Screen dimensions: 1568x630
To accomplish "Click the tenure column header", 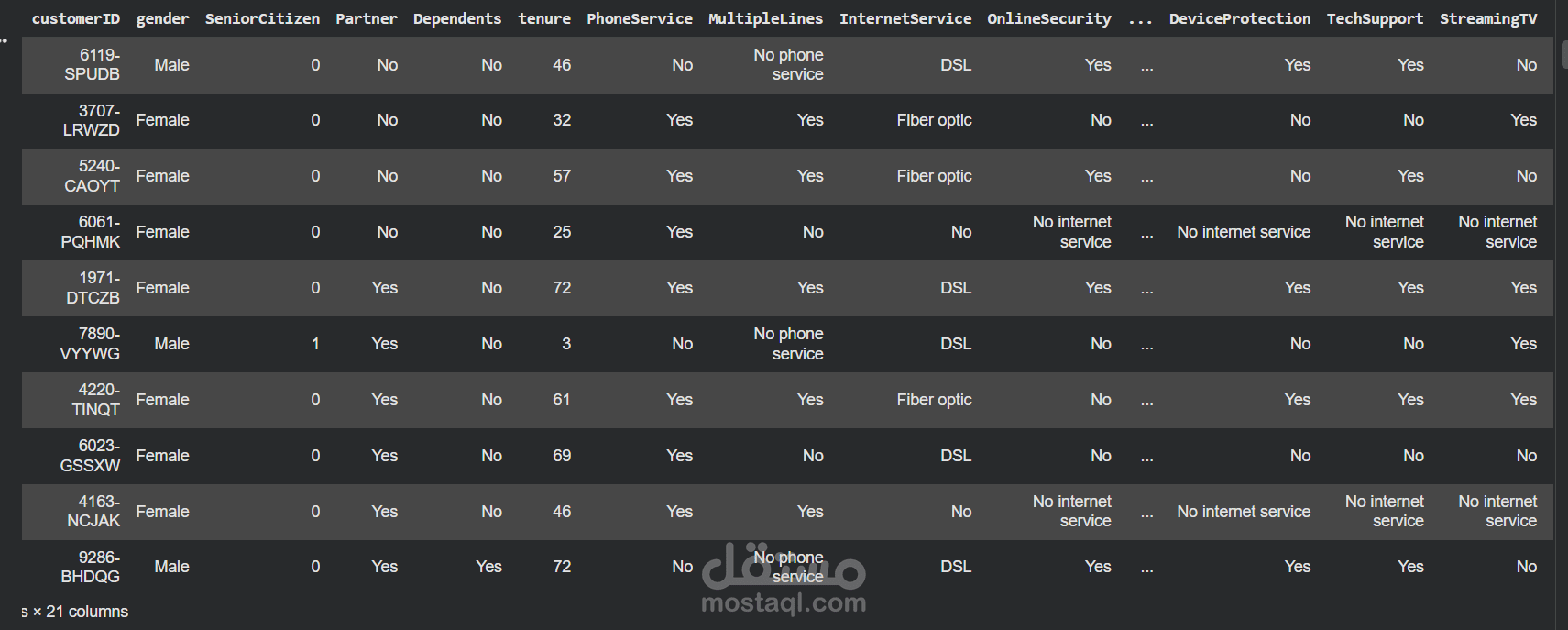I will [x=543, y=18].
